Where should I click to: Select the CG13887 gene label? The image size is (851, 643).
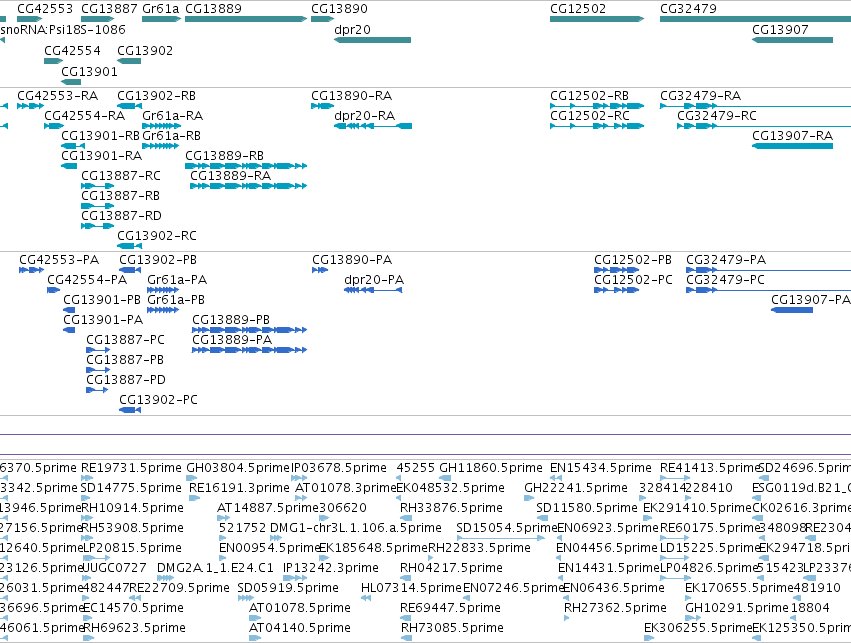[109, 9]
